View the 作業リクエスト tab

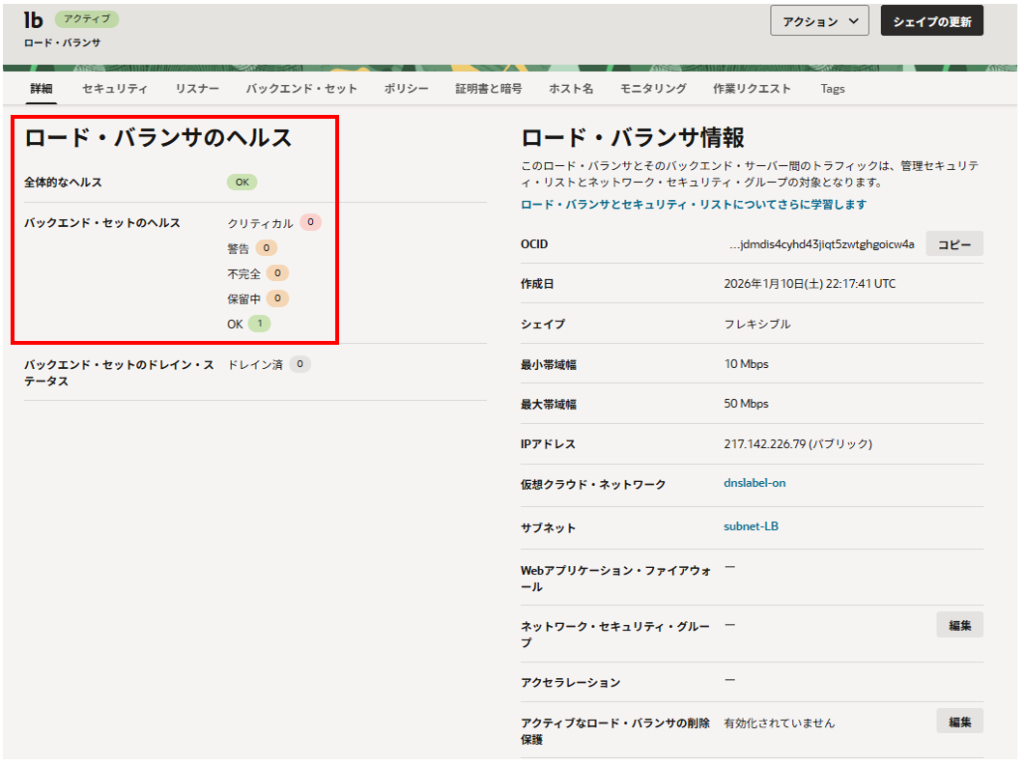pos(751,89)
